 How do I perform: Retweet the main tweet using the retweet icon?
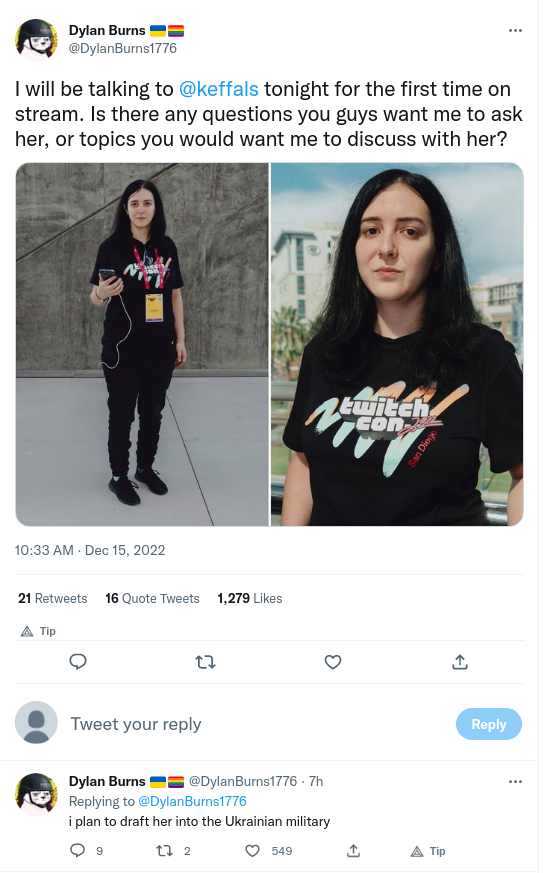206,661
